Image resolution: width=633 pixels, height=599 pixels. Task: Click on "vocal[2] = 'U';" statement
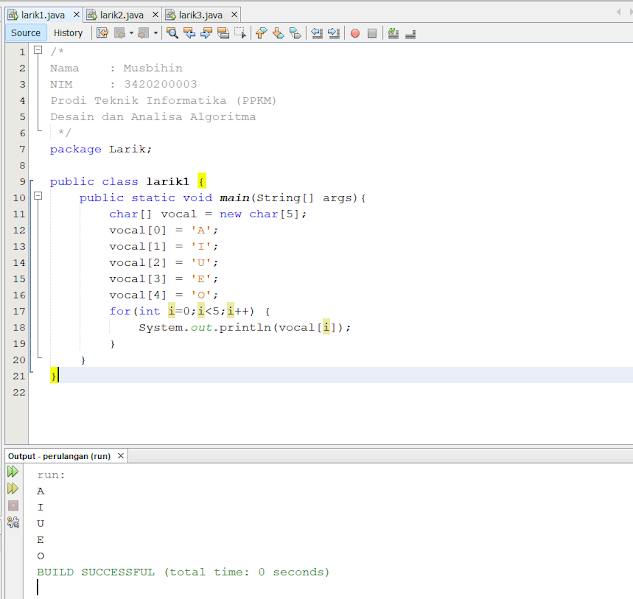[163, 263]
